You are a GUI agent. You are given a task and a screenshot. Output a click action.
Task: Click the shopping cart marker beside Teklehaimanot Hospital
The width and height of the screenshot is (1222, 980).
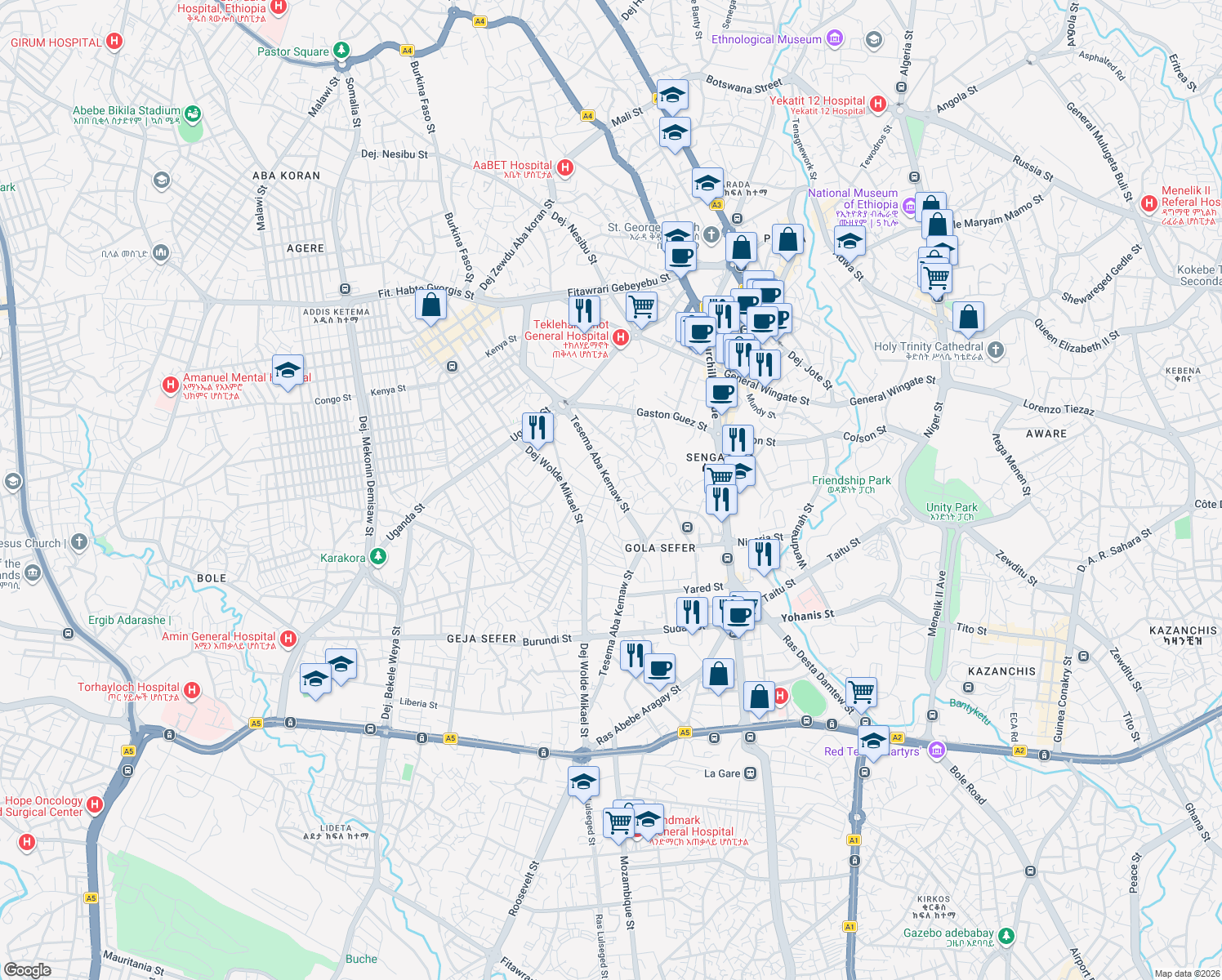click(642, 308)
